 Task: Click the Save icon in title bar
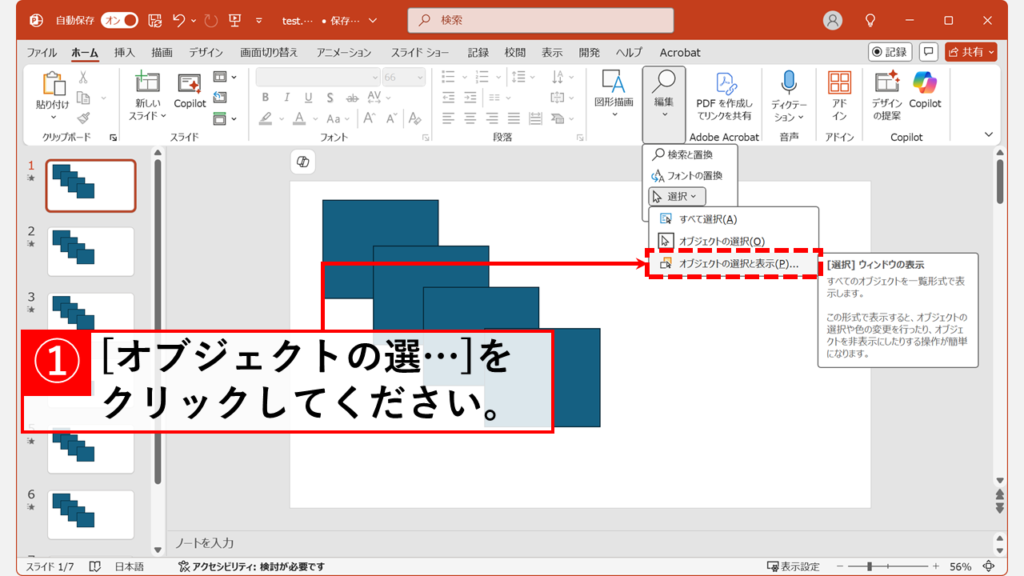pyautogui.click(x=155, y=20)
